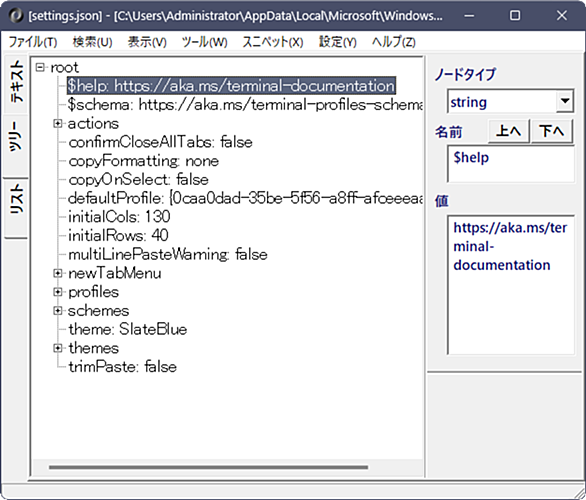The height and width of the screenshot is (500, 586).
Task: Click the 名前 field containing $help
Action: point(511,164)
